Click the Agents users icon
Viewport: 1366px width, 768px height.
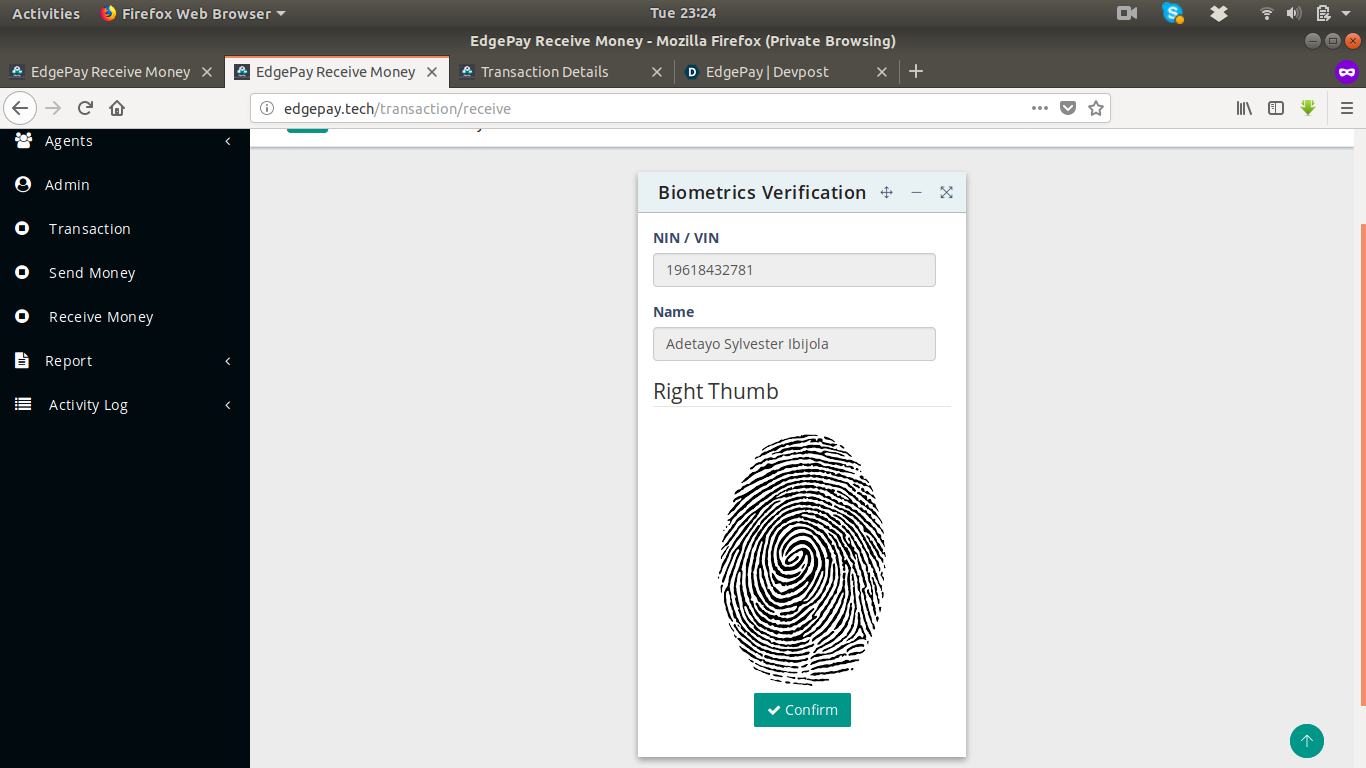pyautogui.click(x=23, y=140)
